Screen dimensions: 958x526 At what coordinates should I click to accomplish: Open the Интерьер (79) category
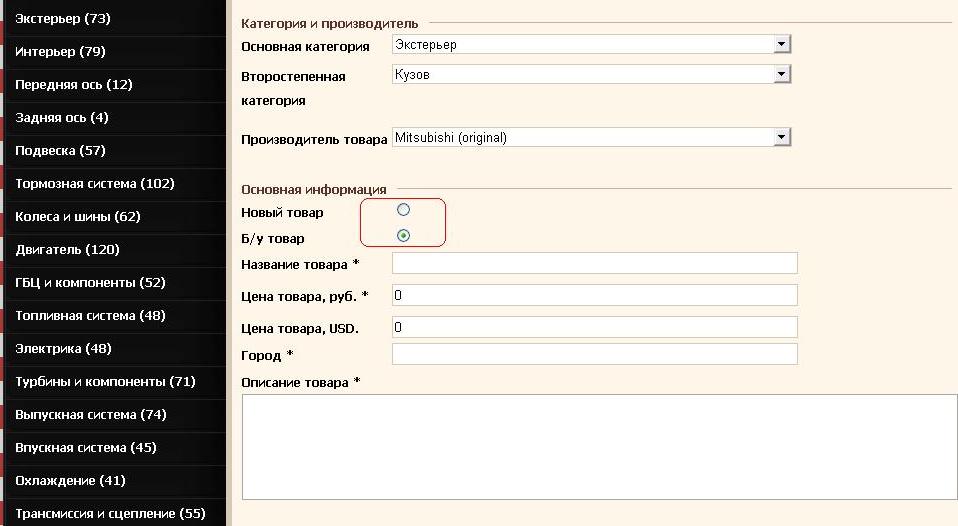click(60, 52)
